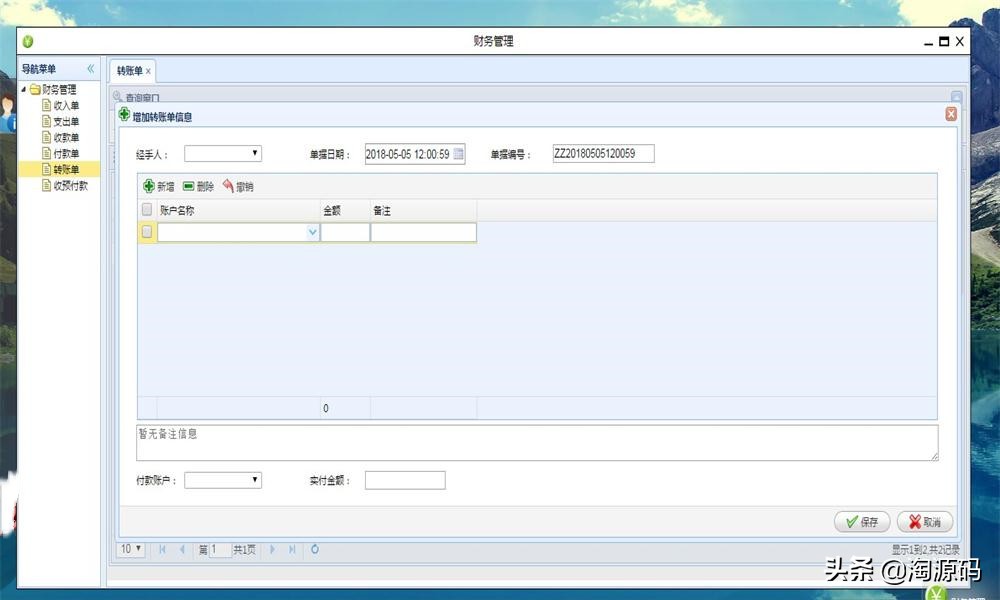
Task: Check the checkbox on the first table row
Action: click(146, 231)
